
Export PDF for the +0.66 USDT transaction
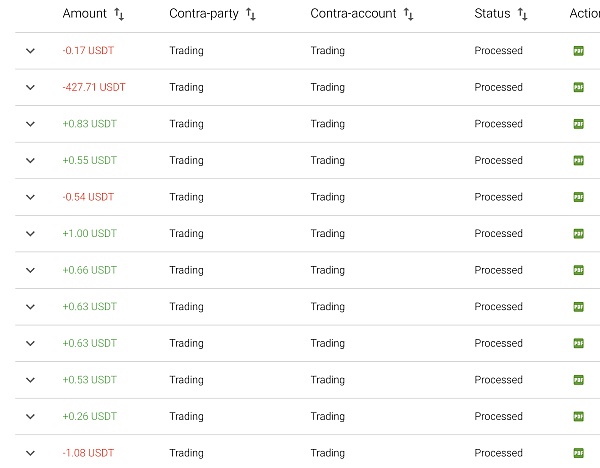tap(578, 270)
